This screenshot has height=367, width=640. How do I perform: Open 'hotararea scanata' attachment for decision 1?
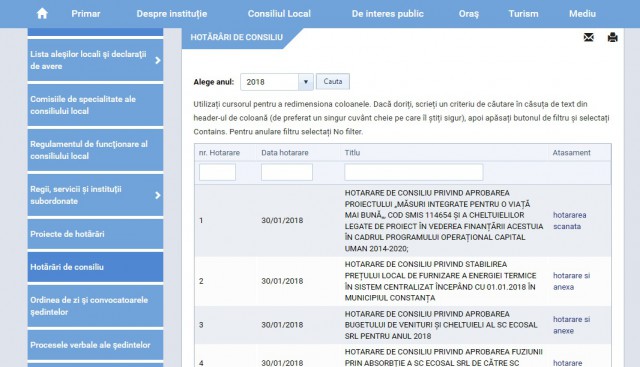(x=569, y=220)
